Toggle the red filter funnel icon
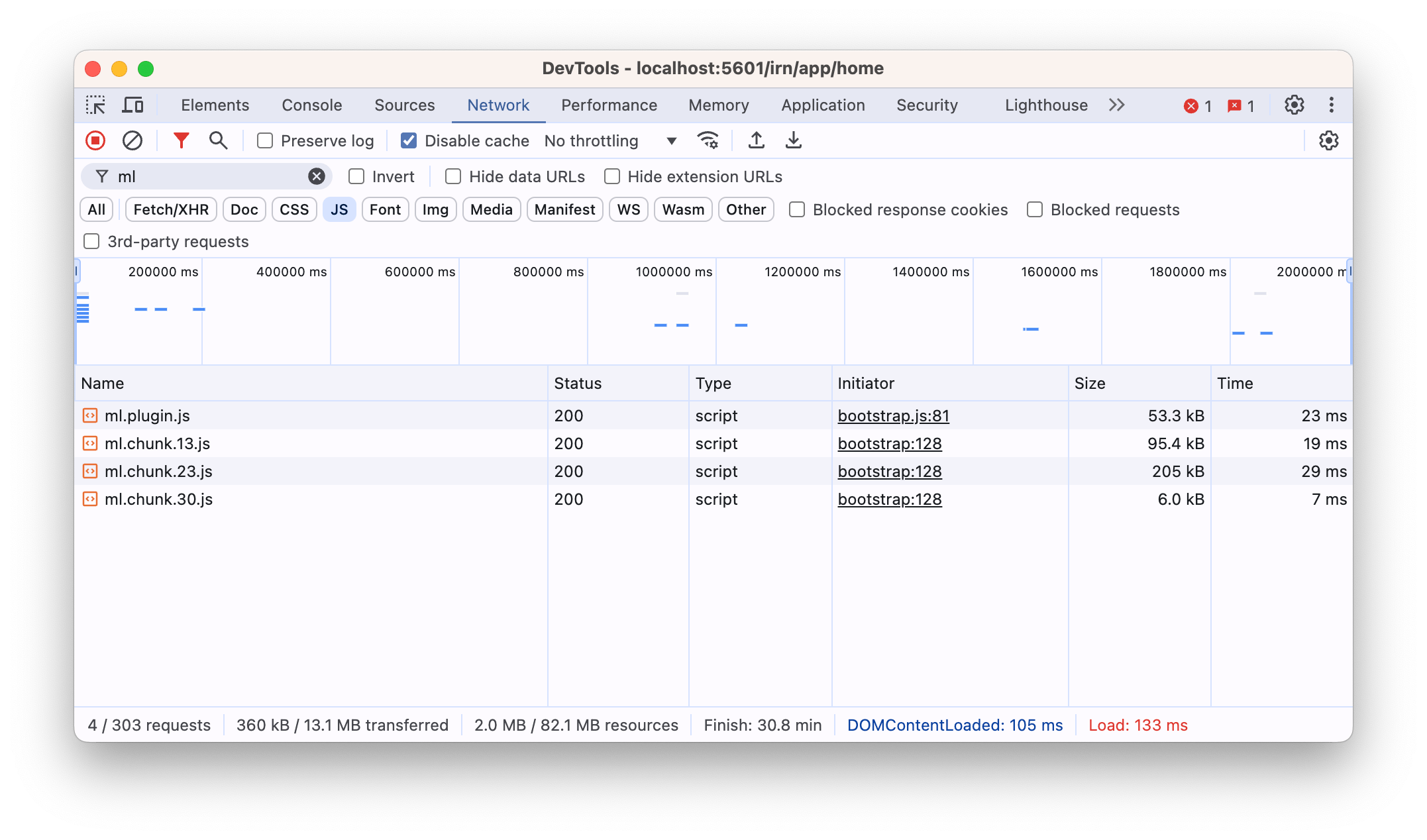The width and height of the screenshot is (1427, 840). tap(181, 140)
